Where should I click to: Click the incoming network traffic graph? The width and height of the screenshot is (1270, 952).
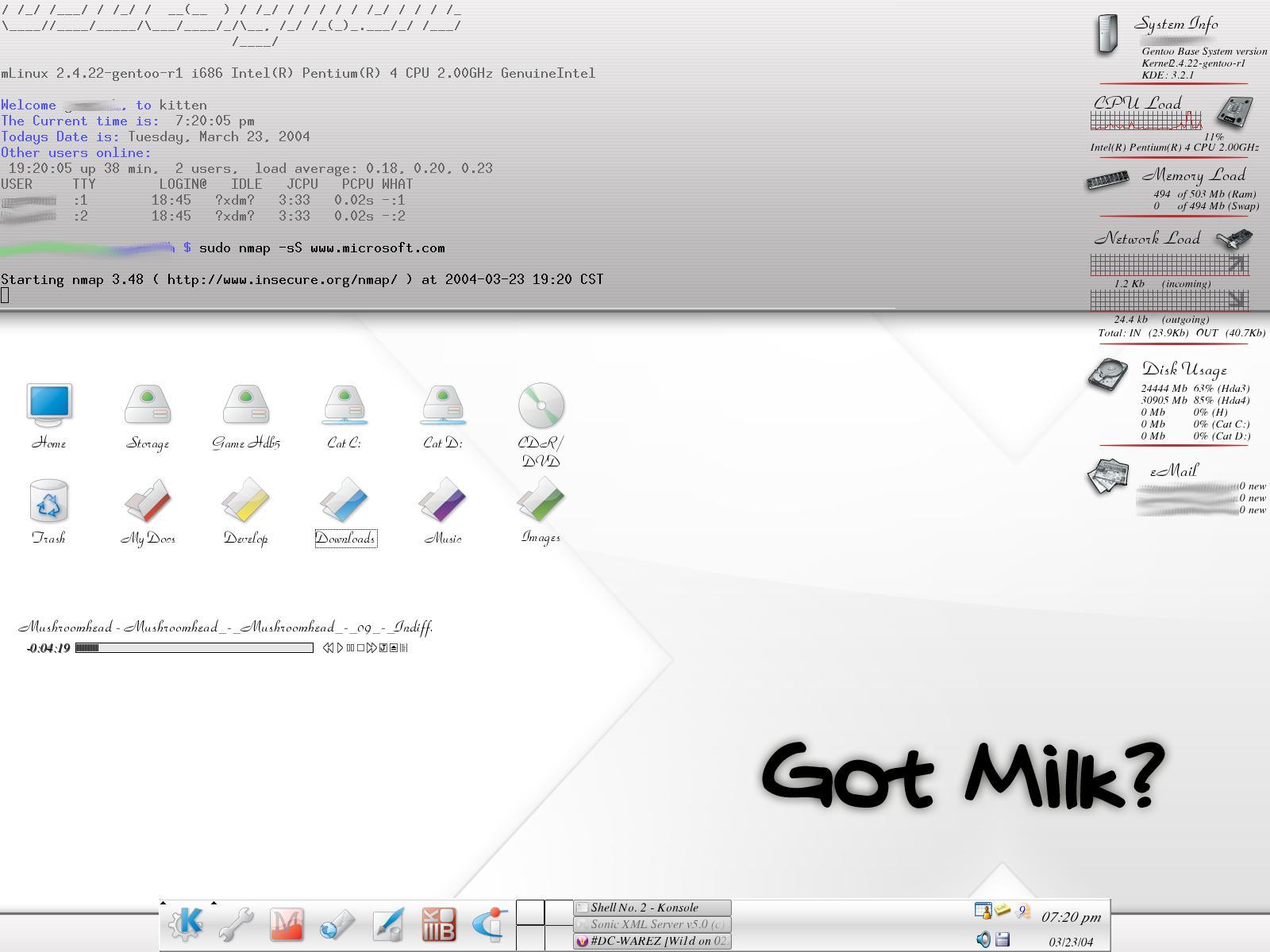click(1169, 265)
